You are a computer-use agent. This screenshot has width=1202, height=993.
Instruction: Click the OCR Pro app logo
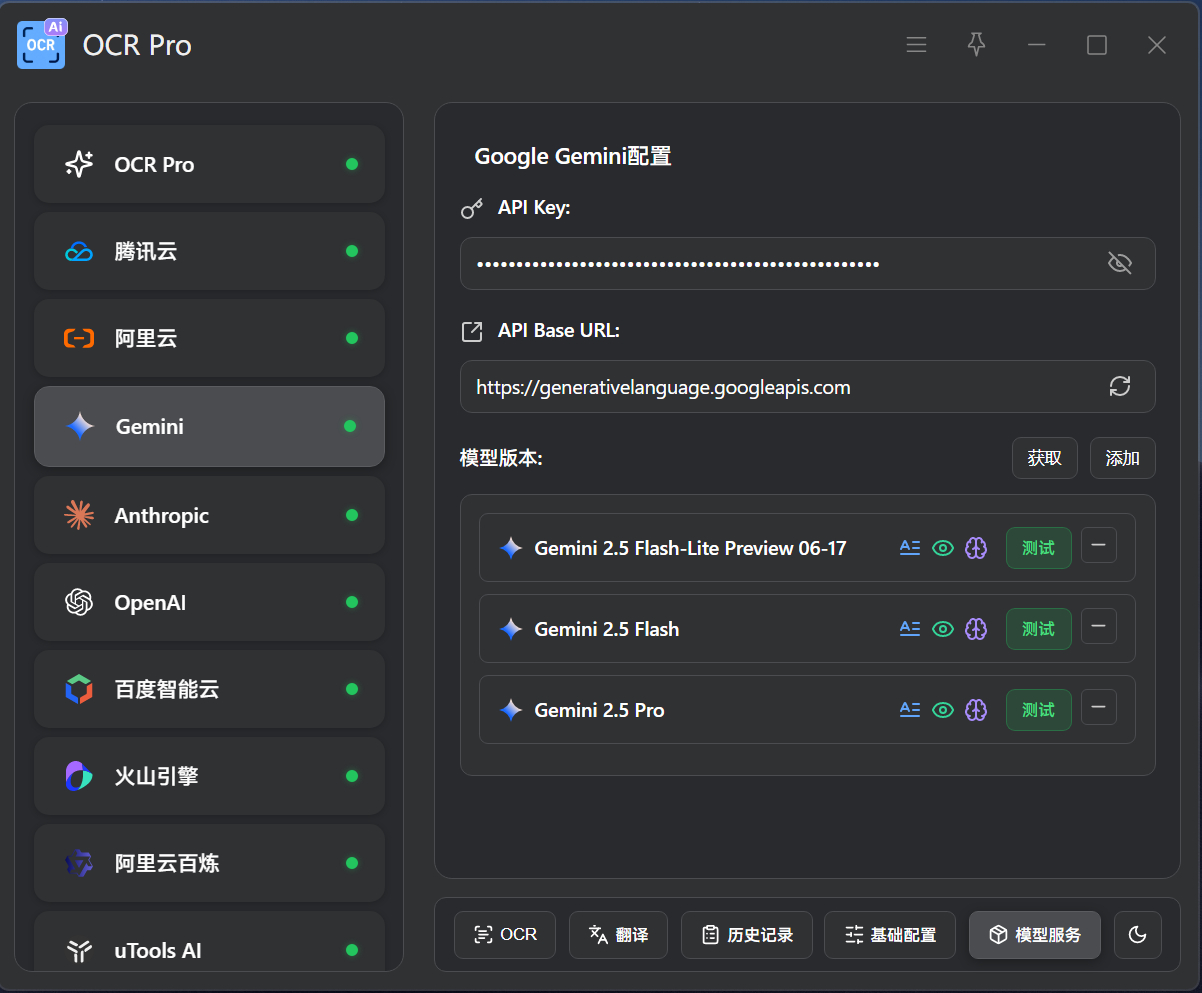[42, 44]
